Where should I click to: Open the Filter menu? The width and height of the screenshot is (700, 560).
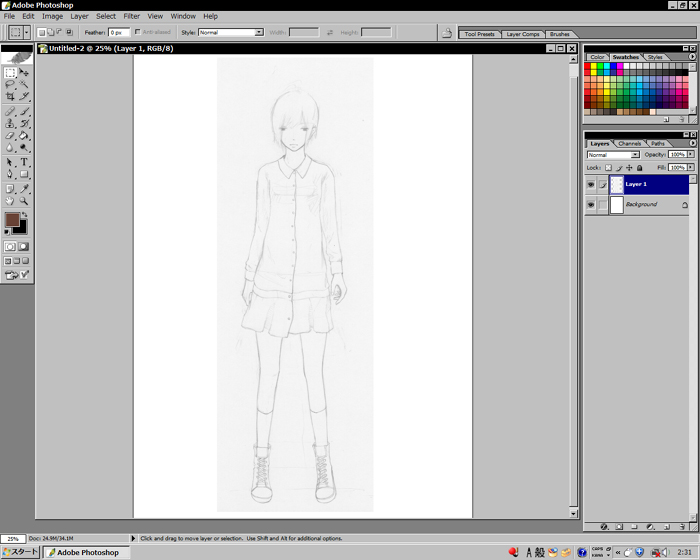[x=131, y=16]
